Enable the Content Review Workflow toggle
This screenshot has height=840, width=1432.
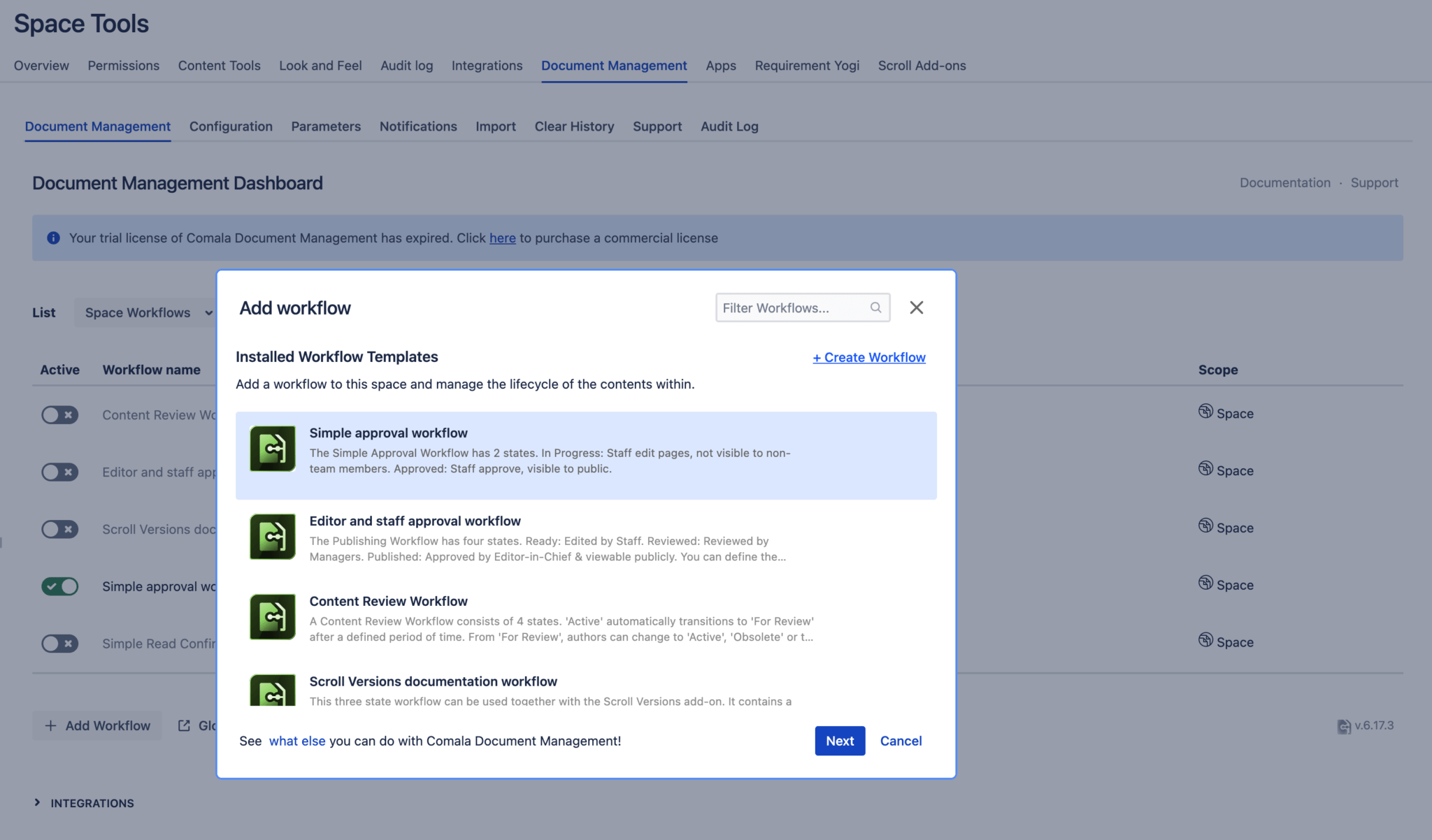[x=60, y=414]
